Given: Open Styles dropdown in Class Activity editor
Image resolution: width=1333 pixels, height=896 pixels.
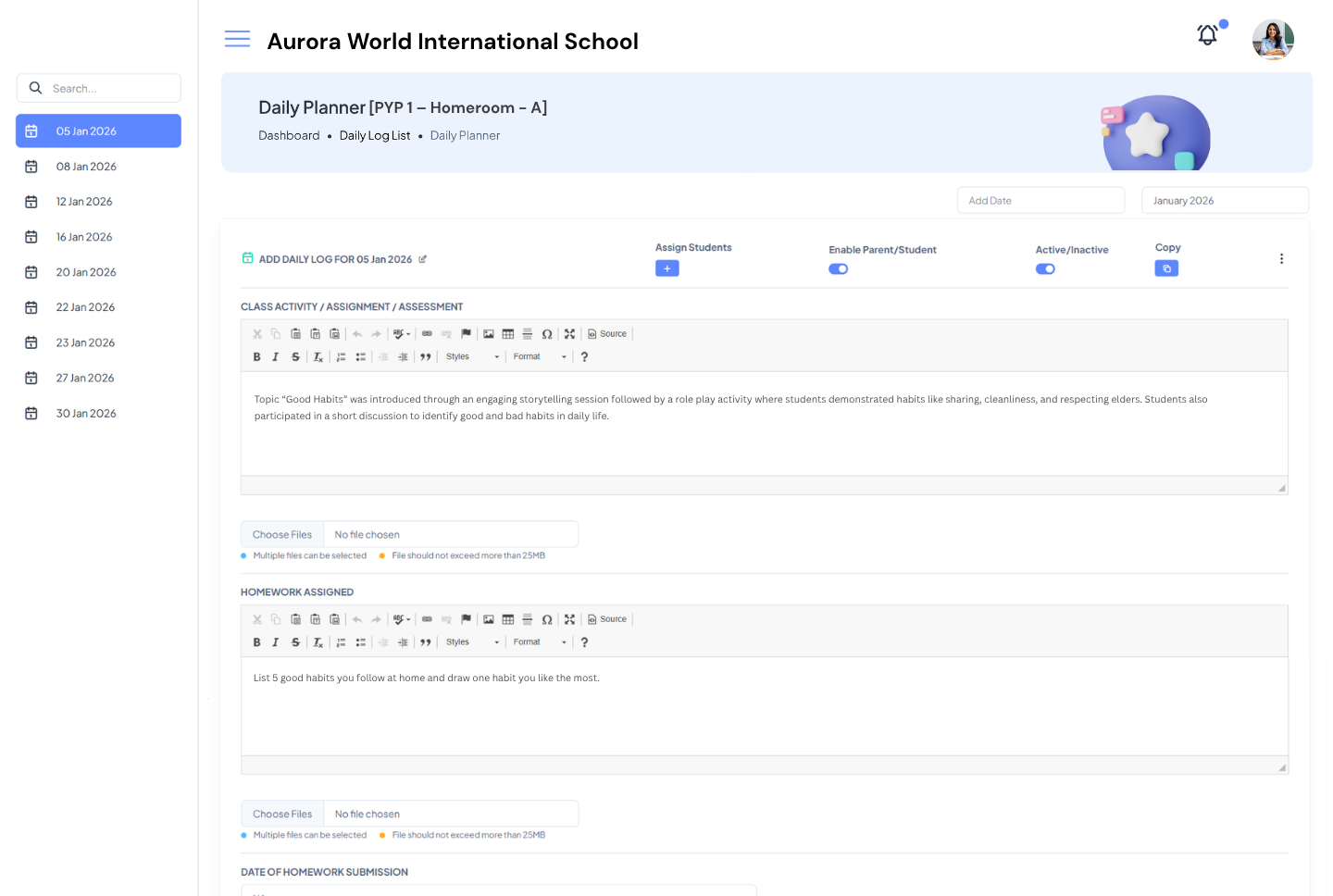Looking at the screenshot, I should pos(472,357).
